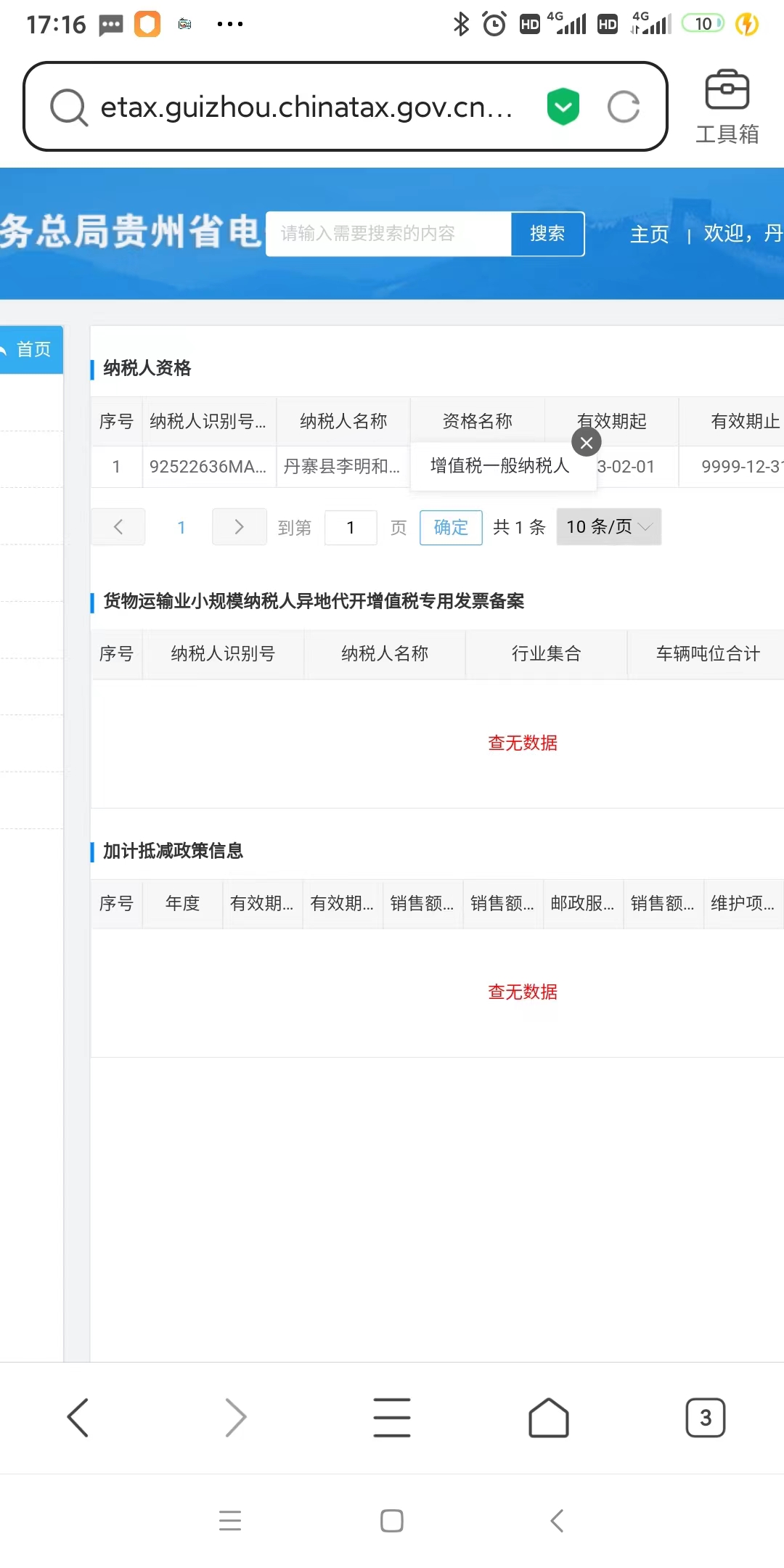Screen dimensions: 784x1568
Task: Go to next page of results
Action: coord(239,527)
